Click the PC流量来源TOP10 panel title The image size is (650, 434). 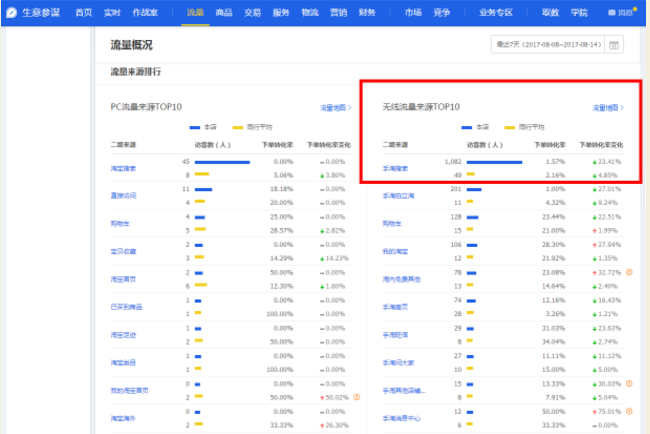click(146, 107)
